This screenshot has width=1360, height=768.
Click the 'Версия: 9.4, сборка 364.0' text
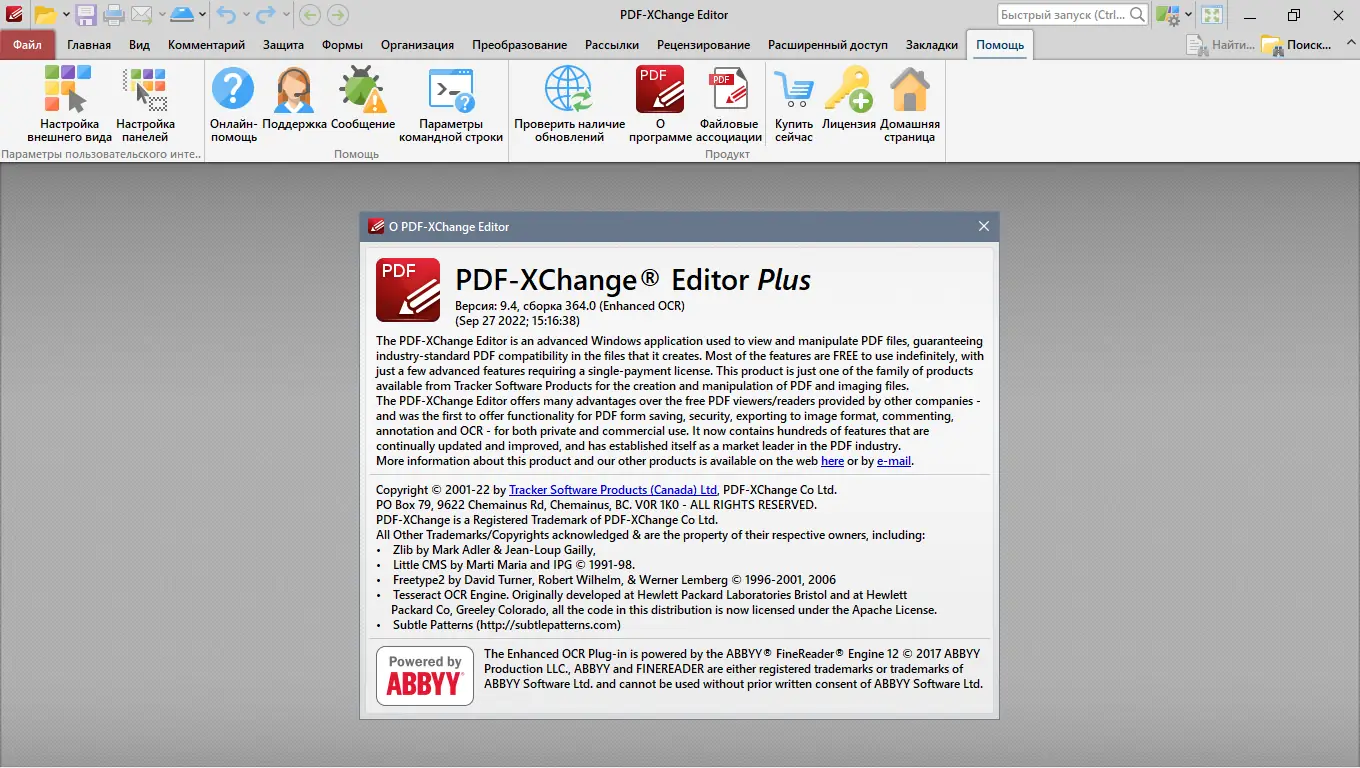tap(525, 306)
